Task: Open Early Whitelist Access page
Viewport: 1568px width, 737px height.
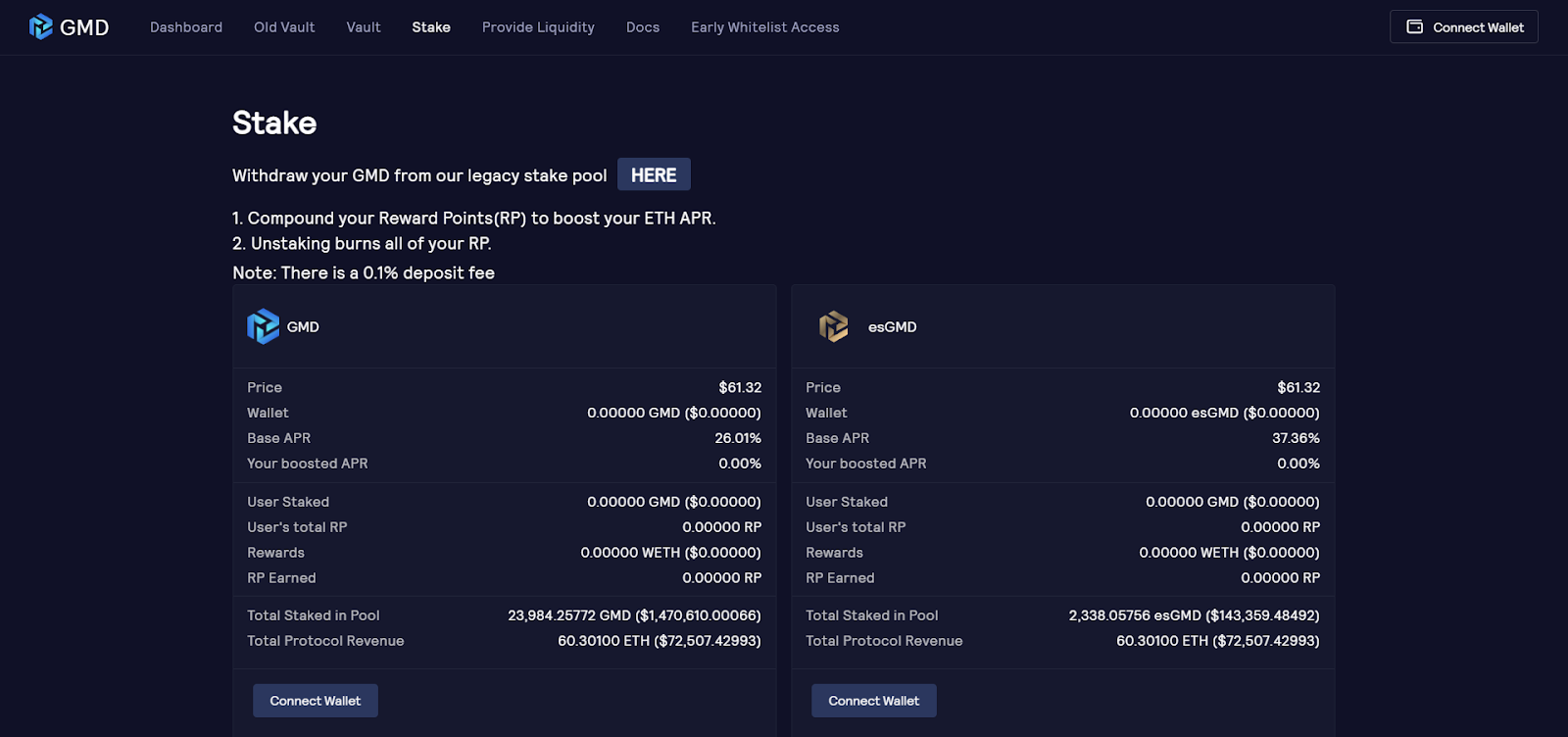Action: 765,27
